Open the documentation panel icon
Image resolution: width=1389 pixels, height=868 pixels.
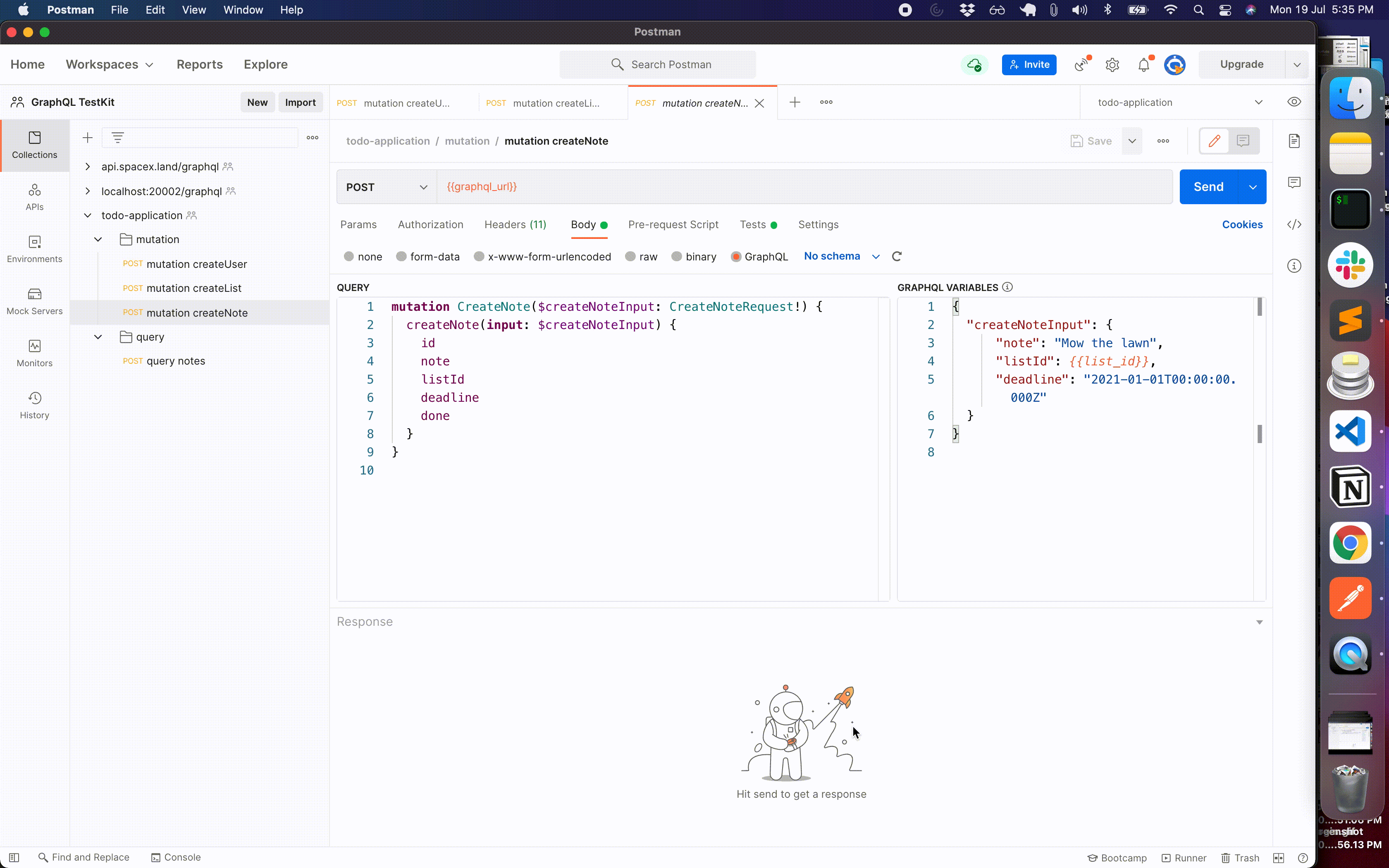[1294, 141]
